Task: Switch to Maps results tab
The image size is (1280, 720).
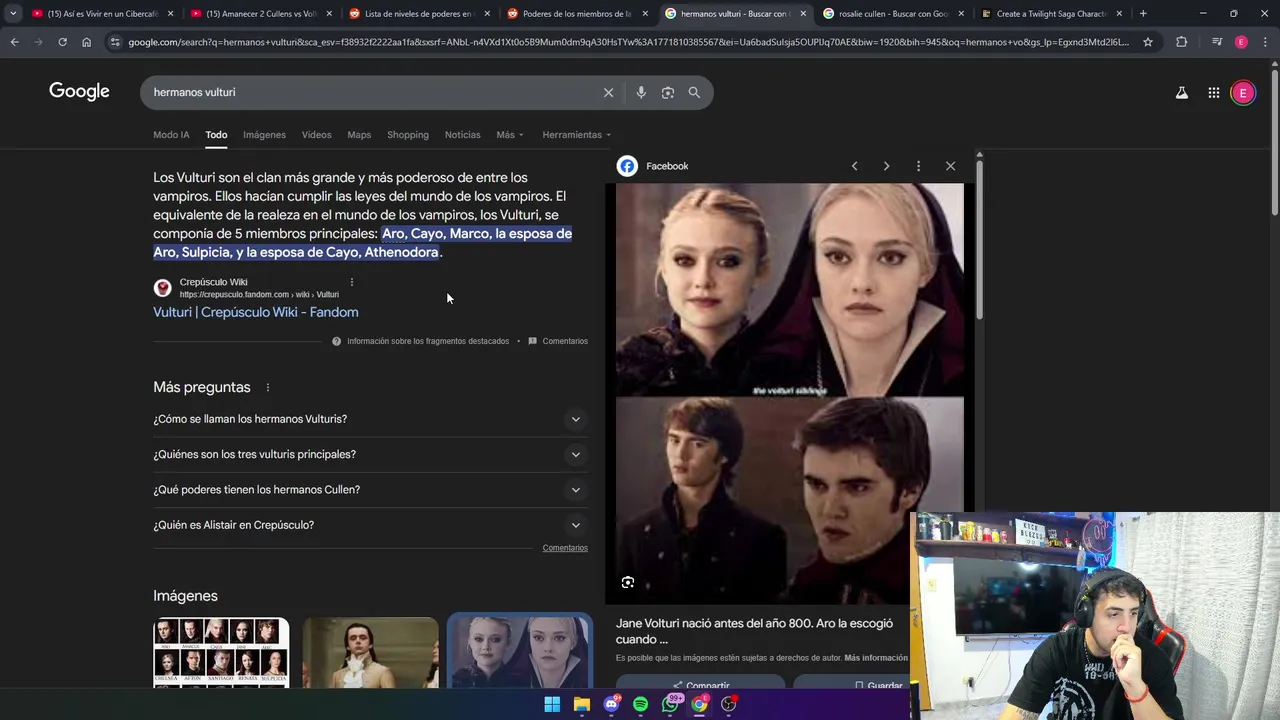Action: pos(359,135)
